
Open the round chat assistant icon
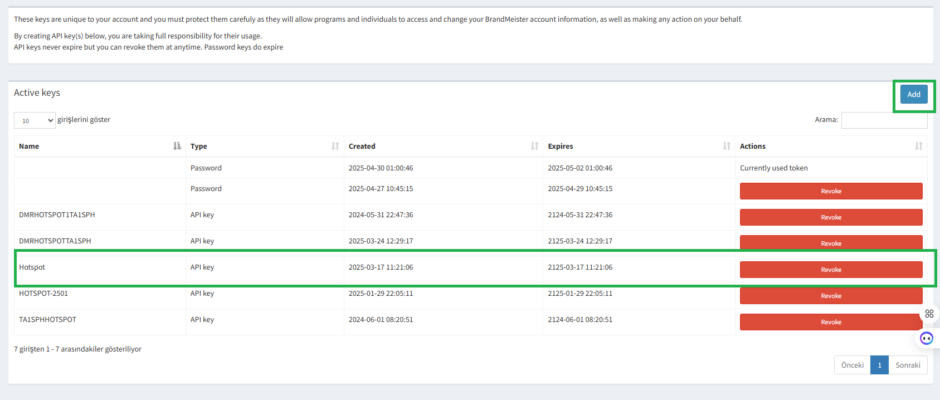click(x=927, y=338)
